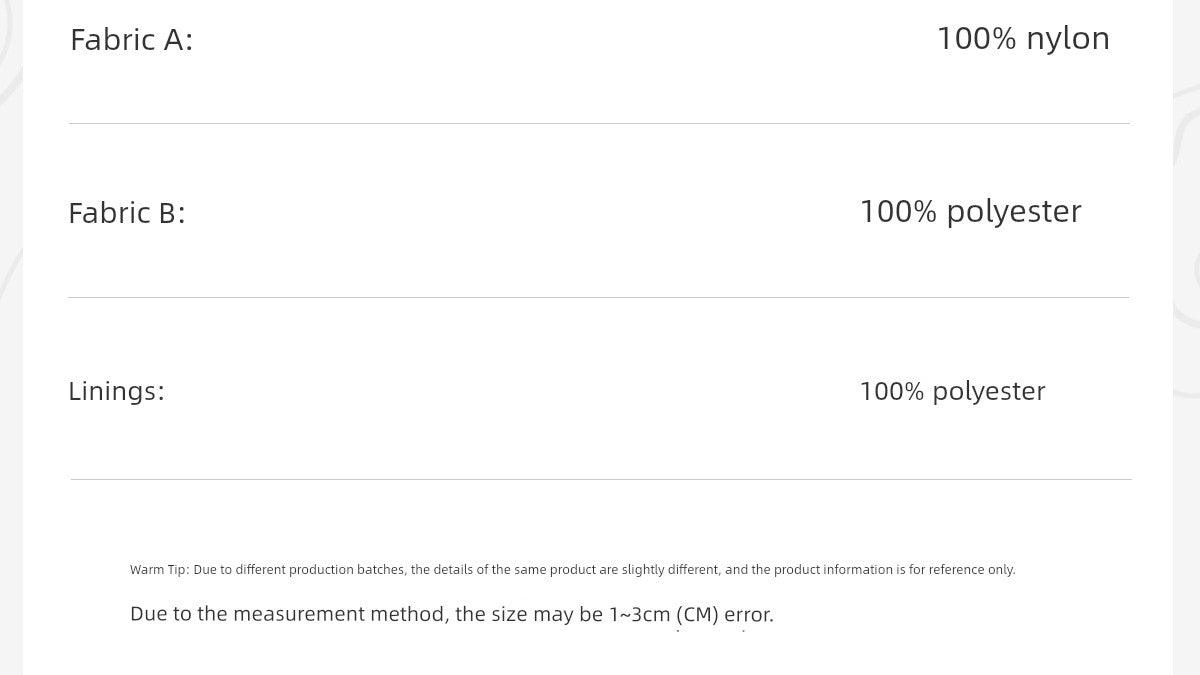The width and height of the screenshot is (1200, 675).
Task: Click the word "nylon" in the first row
Action: tap(1067, 39)
